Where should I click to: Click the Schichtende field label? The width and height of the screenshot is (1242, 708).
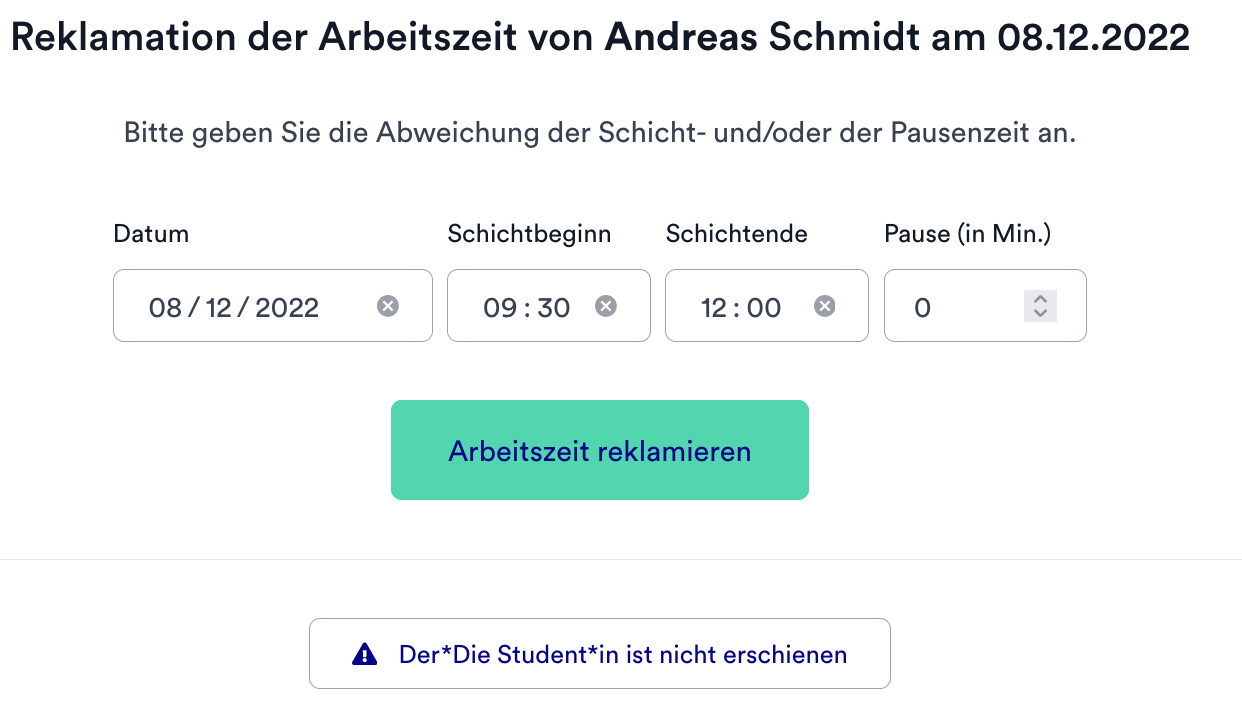pyautogui.click(x=736, y=234)
